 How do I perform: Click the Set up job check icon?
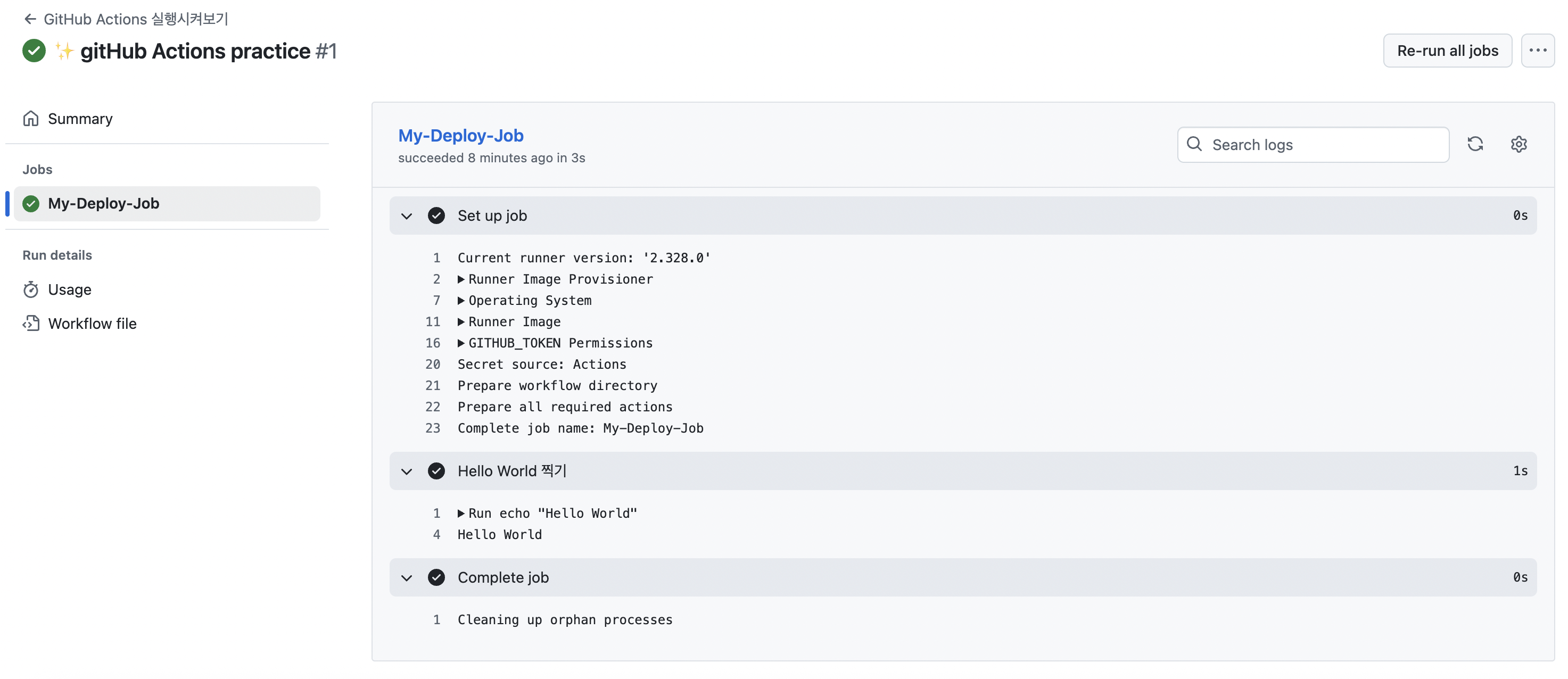436,216
